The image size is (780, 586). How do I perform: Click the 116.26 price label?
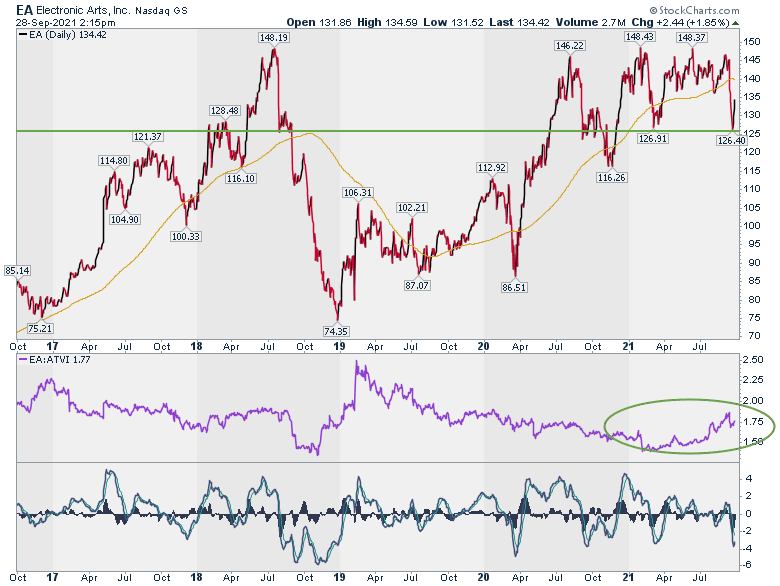point(611,178)
